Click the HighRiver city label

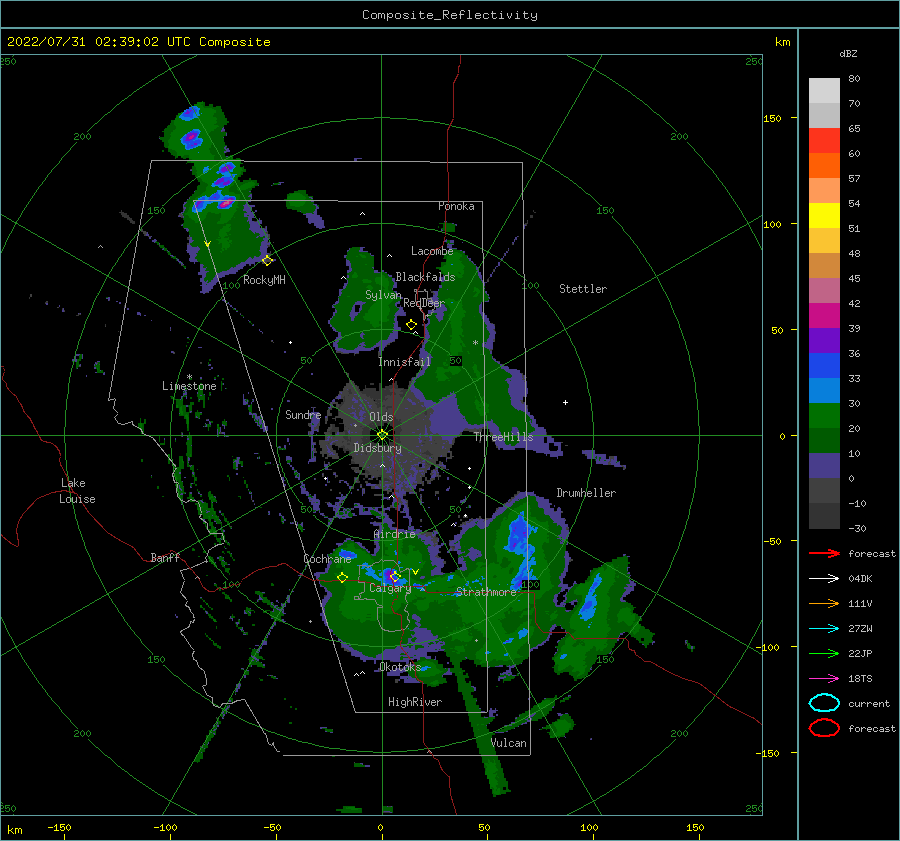coord(415,702)
